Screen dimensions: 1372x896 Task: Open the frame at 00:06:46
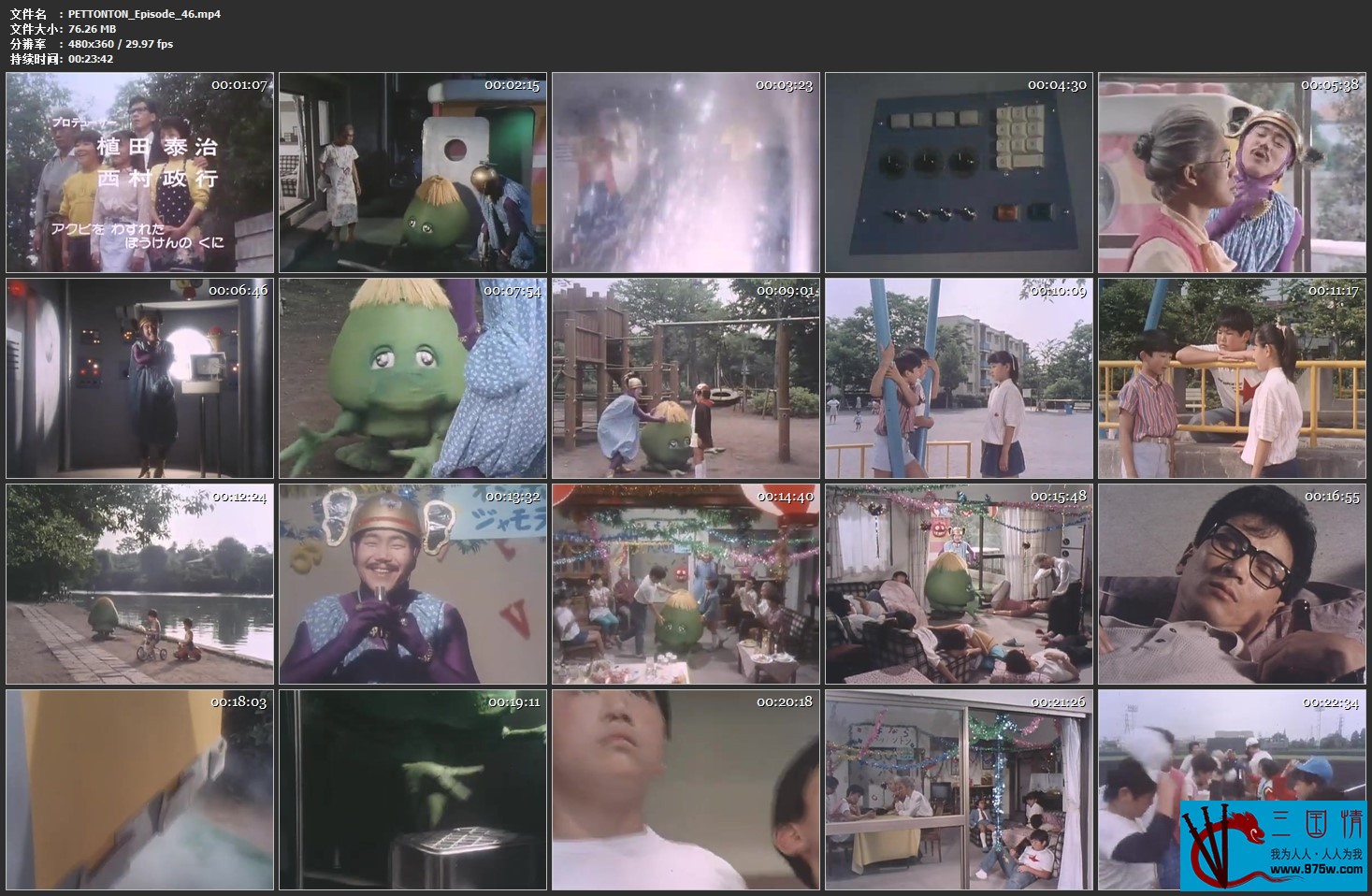(140, 379)
